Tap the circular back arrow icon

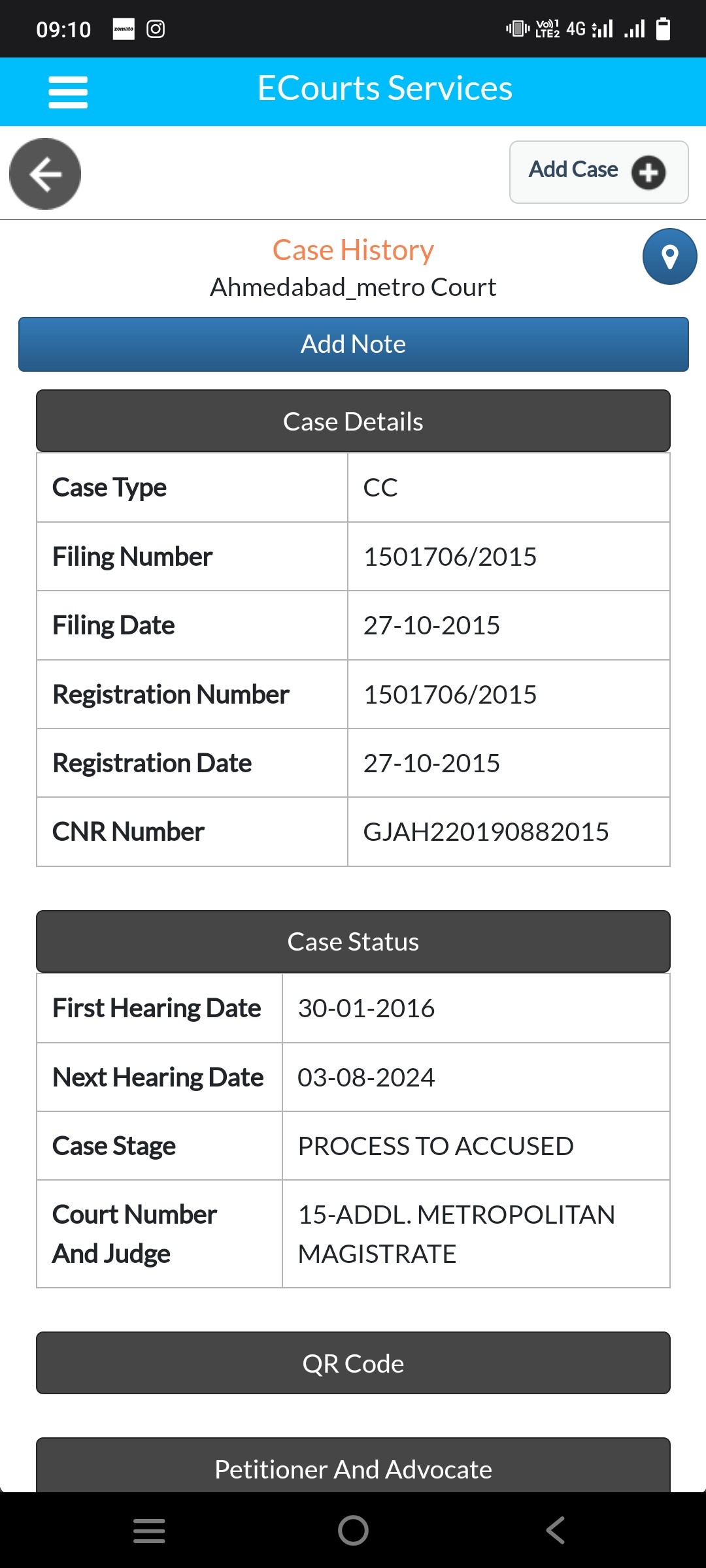45,174
